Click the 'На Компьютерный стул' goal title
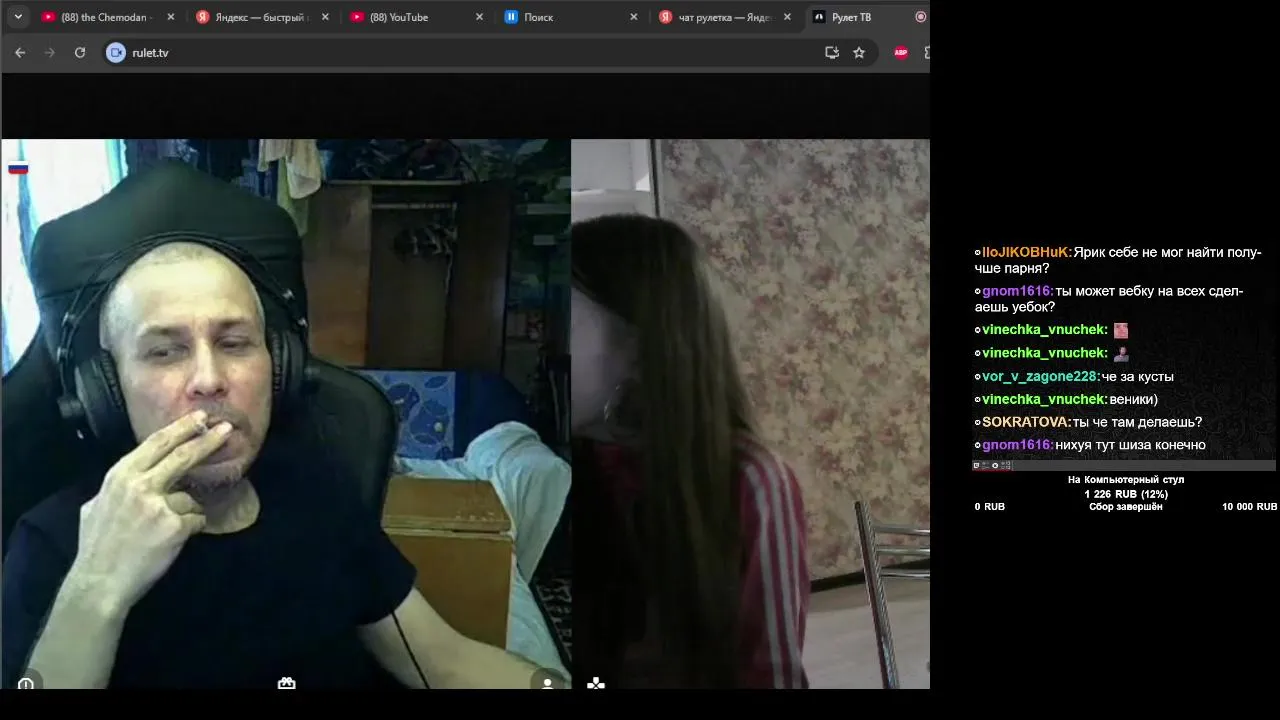The image size is (1280, 720). tap(1126, 480)
